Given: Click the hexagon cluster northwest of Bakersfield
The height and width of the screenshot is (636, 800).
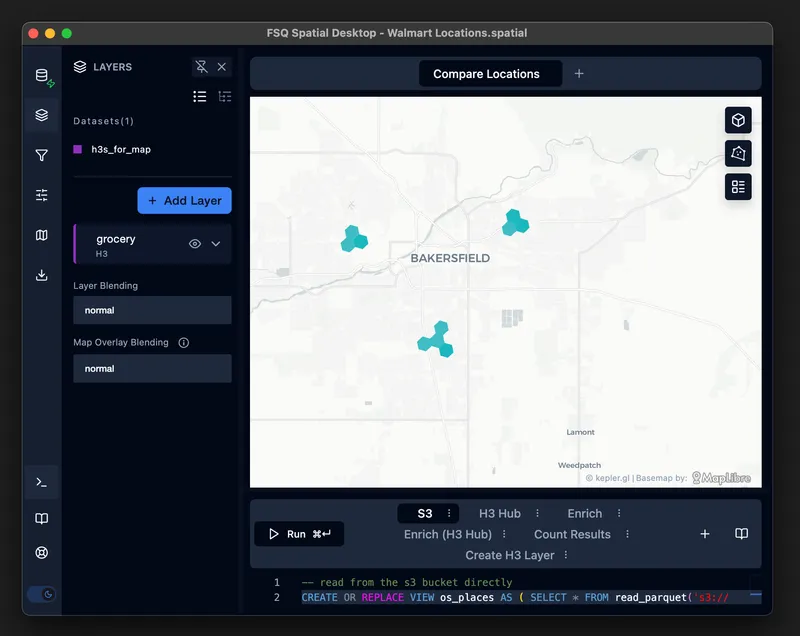Looking at the screenshot, I should click(x=354, y=239).
